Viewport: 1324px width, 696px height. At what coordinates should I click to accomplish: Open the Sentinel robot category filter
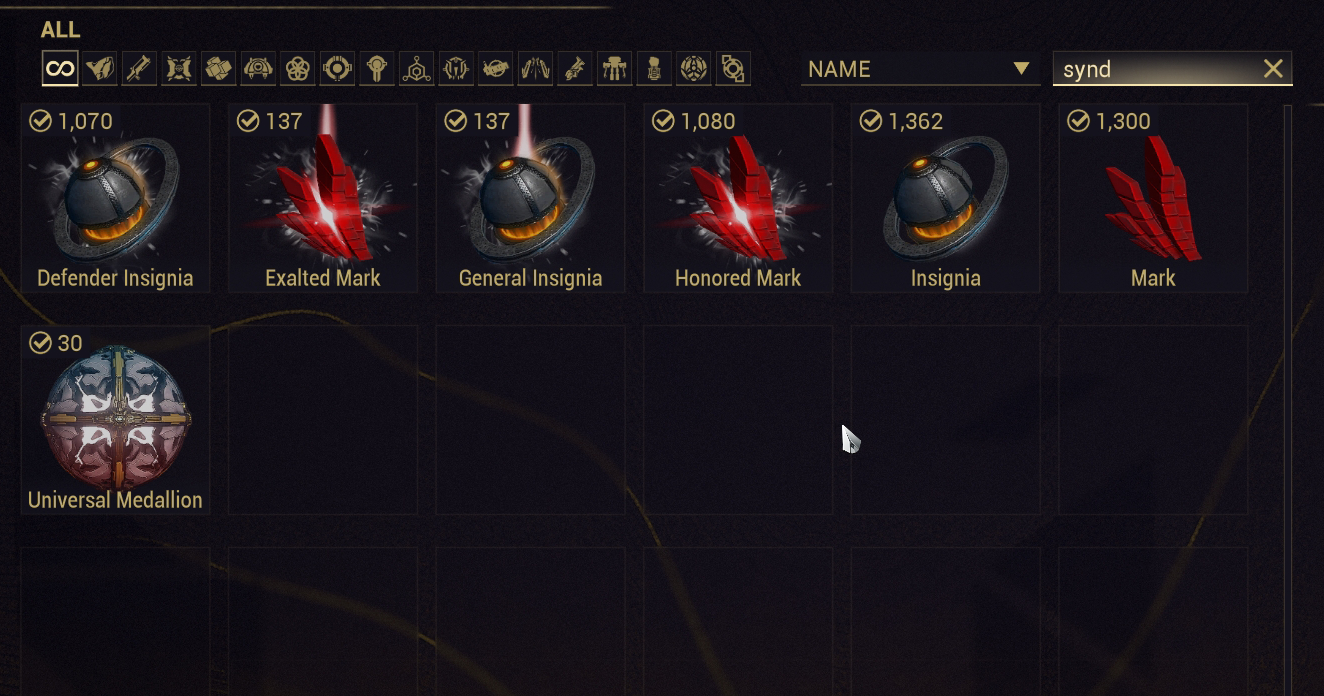tap(258, 69)
